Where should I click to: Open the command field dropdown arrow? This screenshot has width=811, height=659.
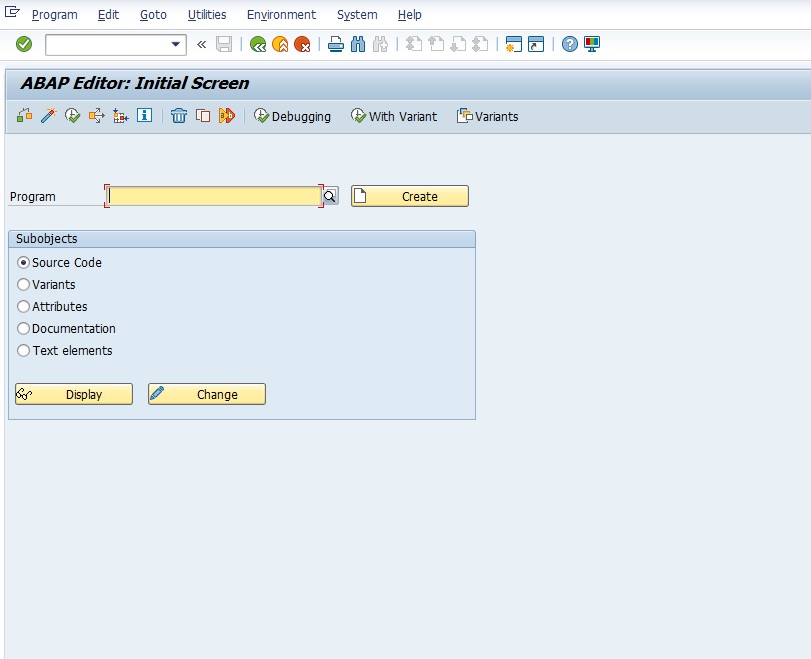(176, 43)
